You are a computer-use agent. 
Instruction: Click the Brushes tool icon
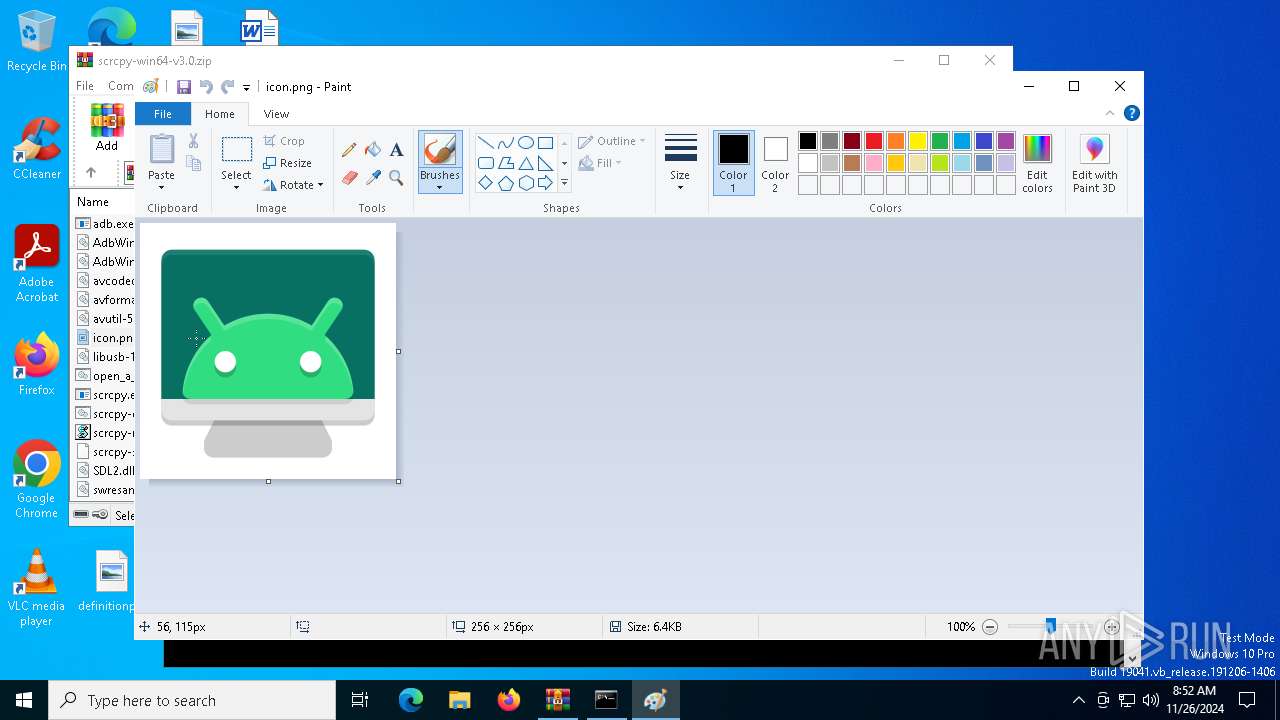coord(440,151)
